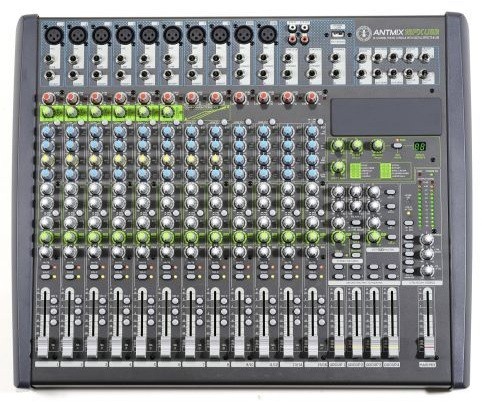This screenshot has height=403, width=482.
Task: Turn channel 1 red gain knob
Action: (x=48, y=98)
